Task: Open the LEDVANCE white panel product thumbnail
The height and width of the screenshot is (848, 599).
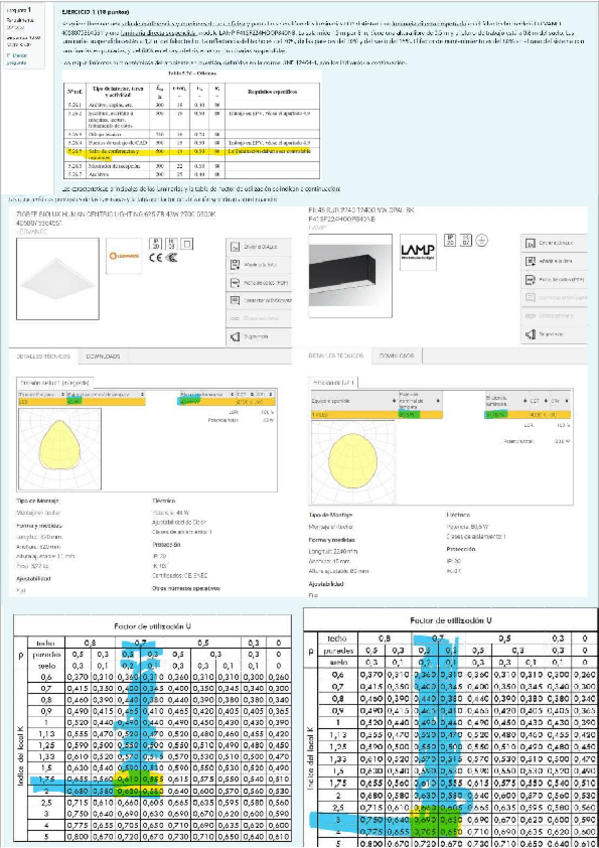Action: [58, 279]
